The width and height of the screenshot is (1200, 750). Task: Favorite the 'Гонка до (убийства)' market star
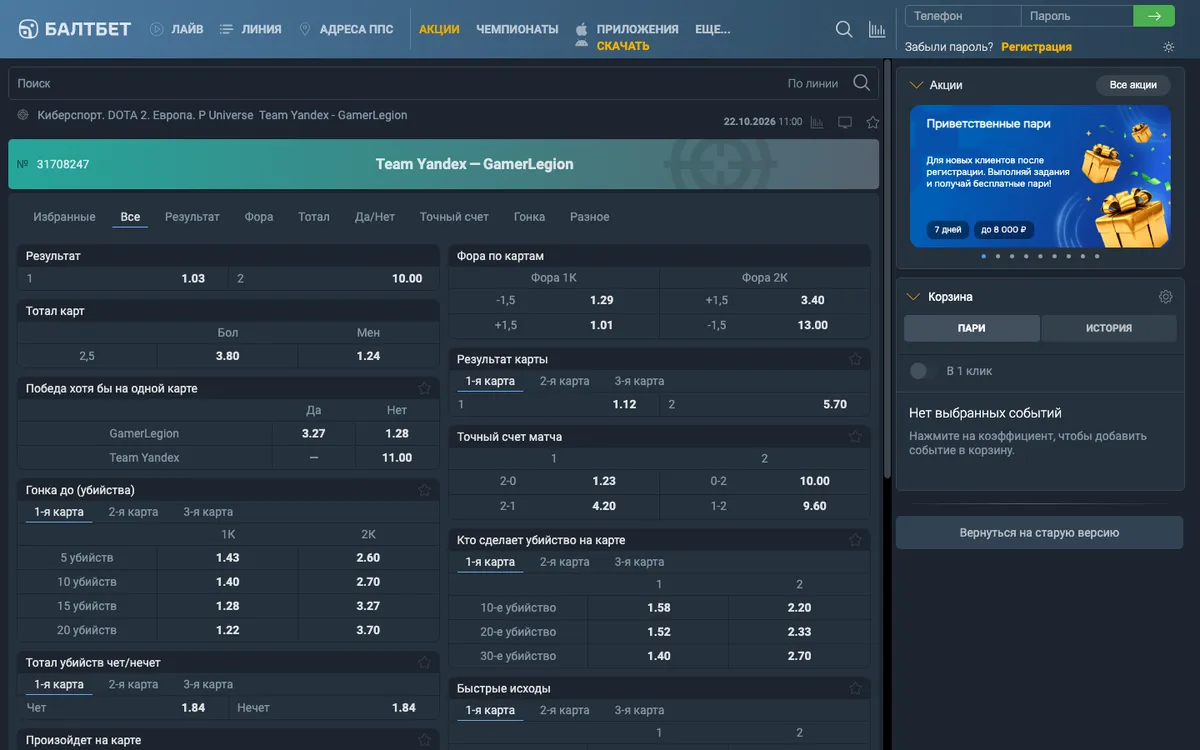point(424,490)
